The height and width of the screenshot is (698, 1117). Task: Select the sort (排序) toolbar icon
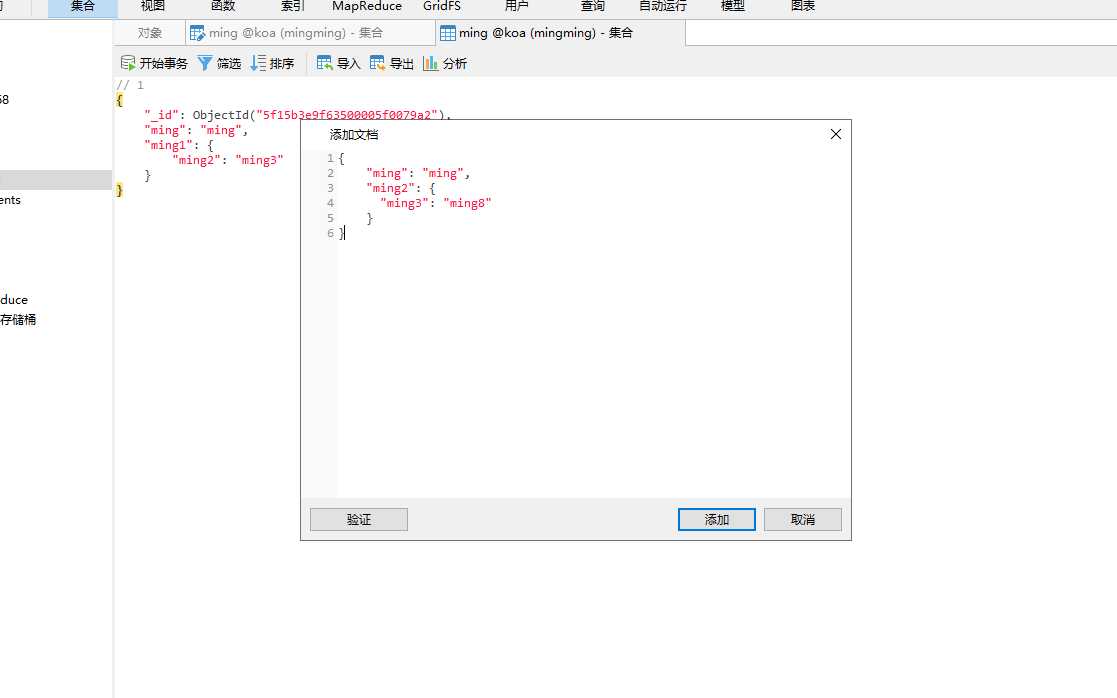pyautogui.click(x=258, y=63)
